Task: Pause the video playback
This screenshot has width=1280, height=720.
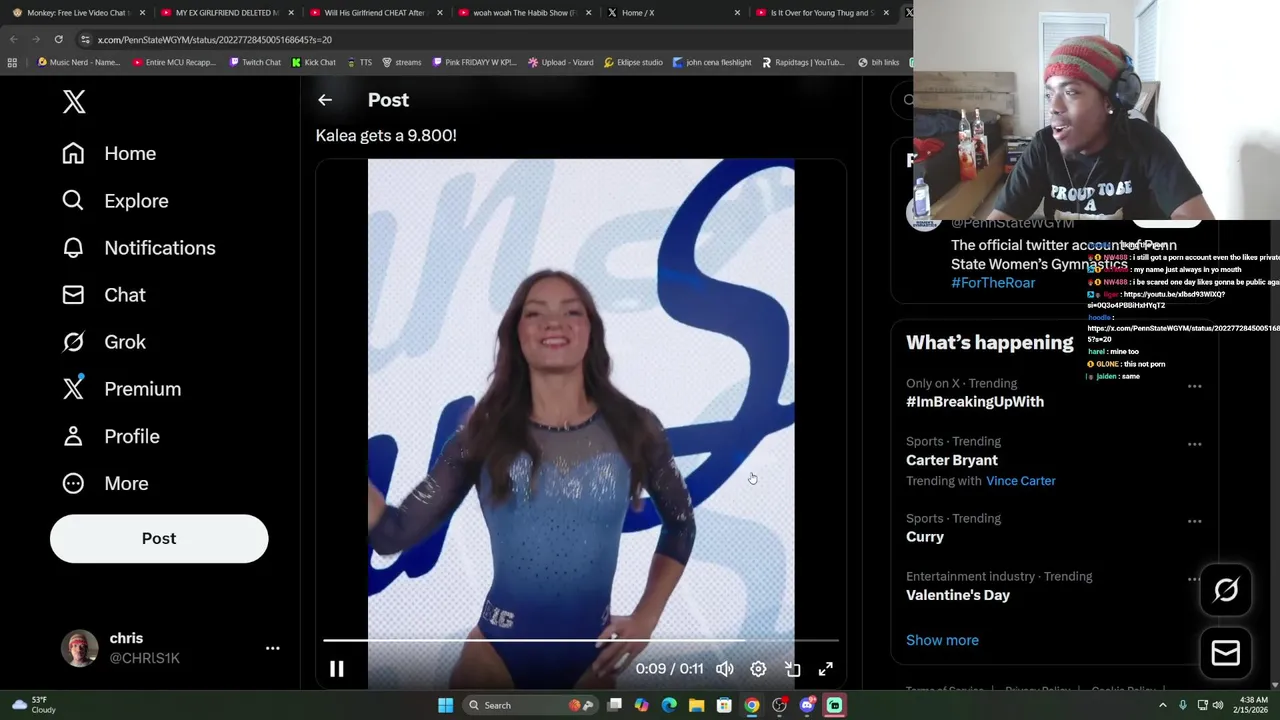Action: coord(337,669)
